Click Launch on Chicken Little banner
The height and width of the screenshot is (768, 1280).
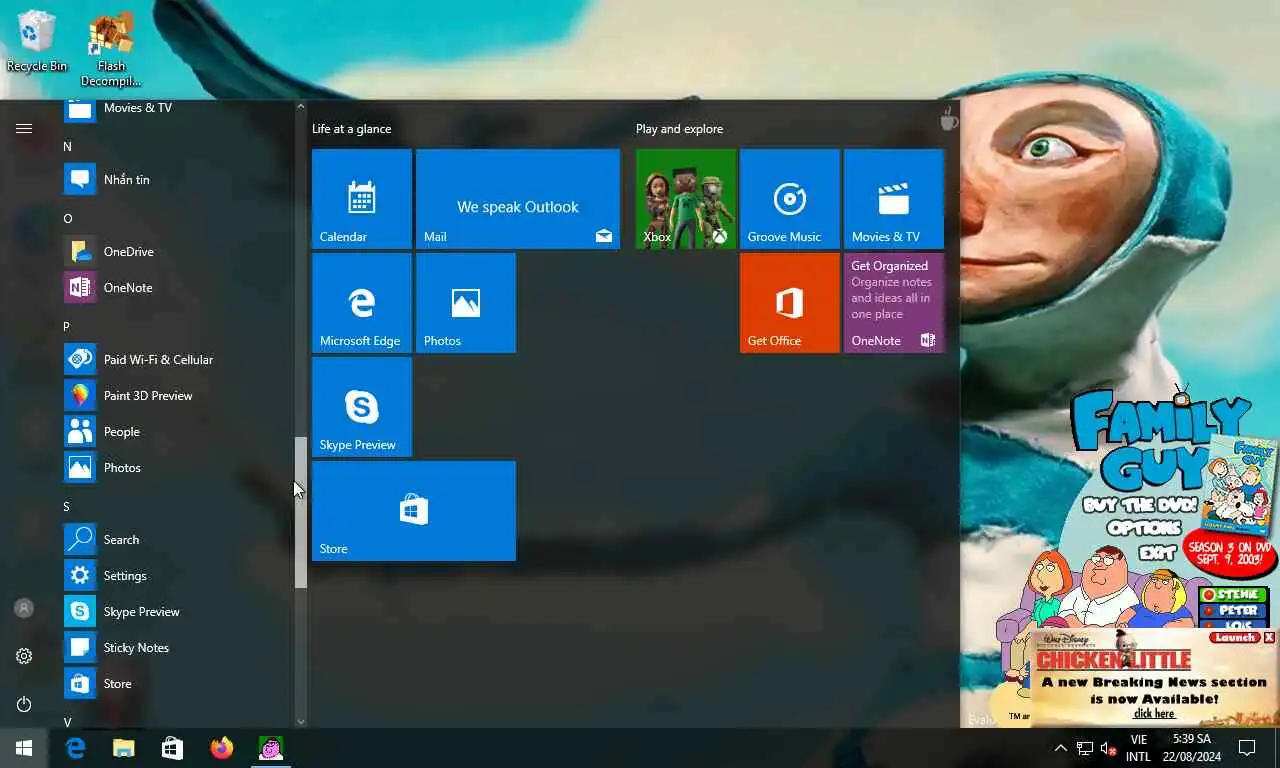pos(1234,637)
